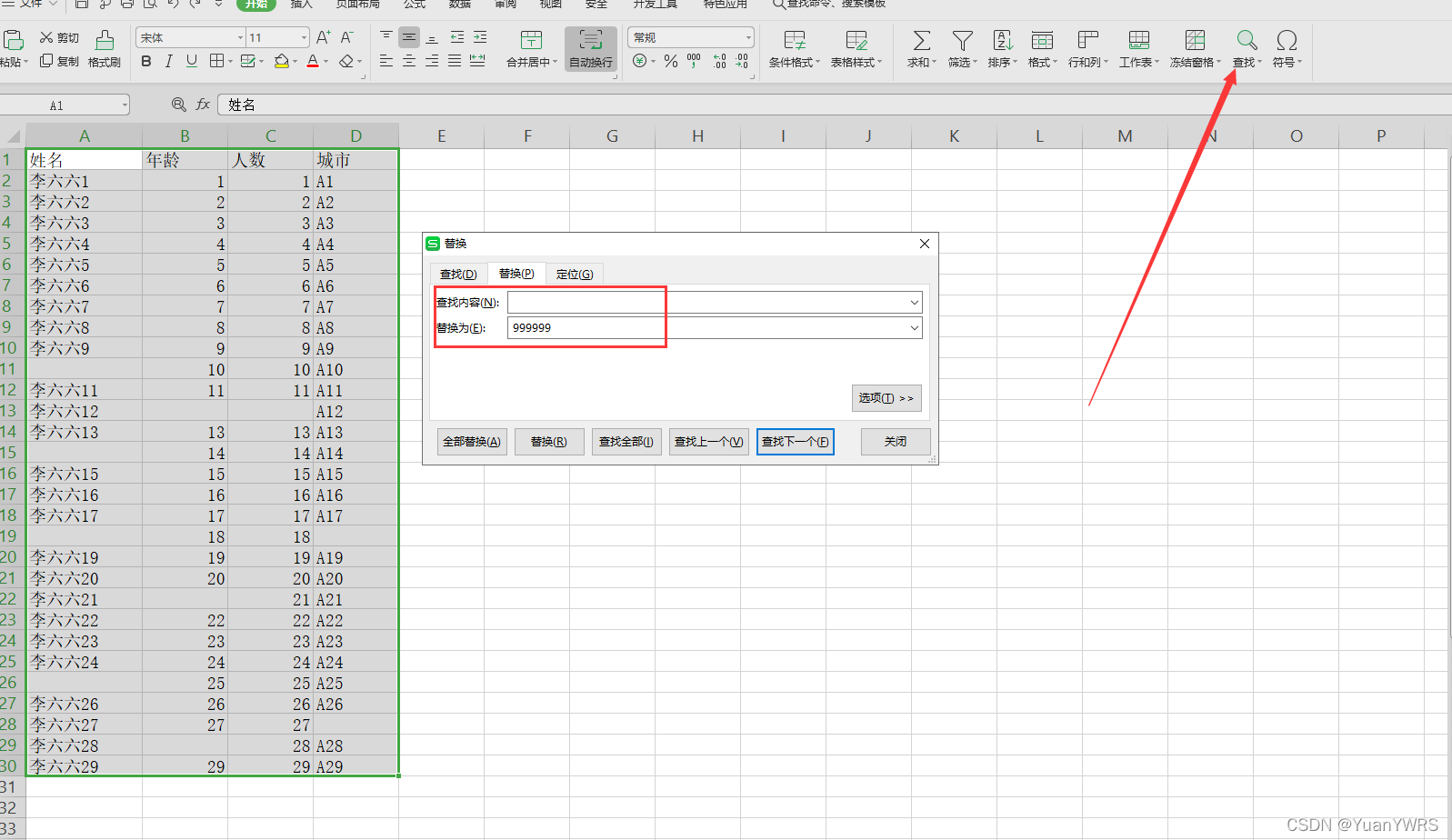Image resolution: width=1452 pixels, height=840 pixels.
Task: Click the yellow fill color bucket
Action: [282, 61]
